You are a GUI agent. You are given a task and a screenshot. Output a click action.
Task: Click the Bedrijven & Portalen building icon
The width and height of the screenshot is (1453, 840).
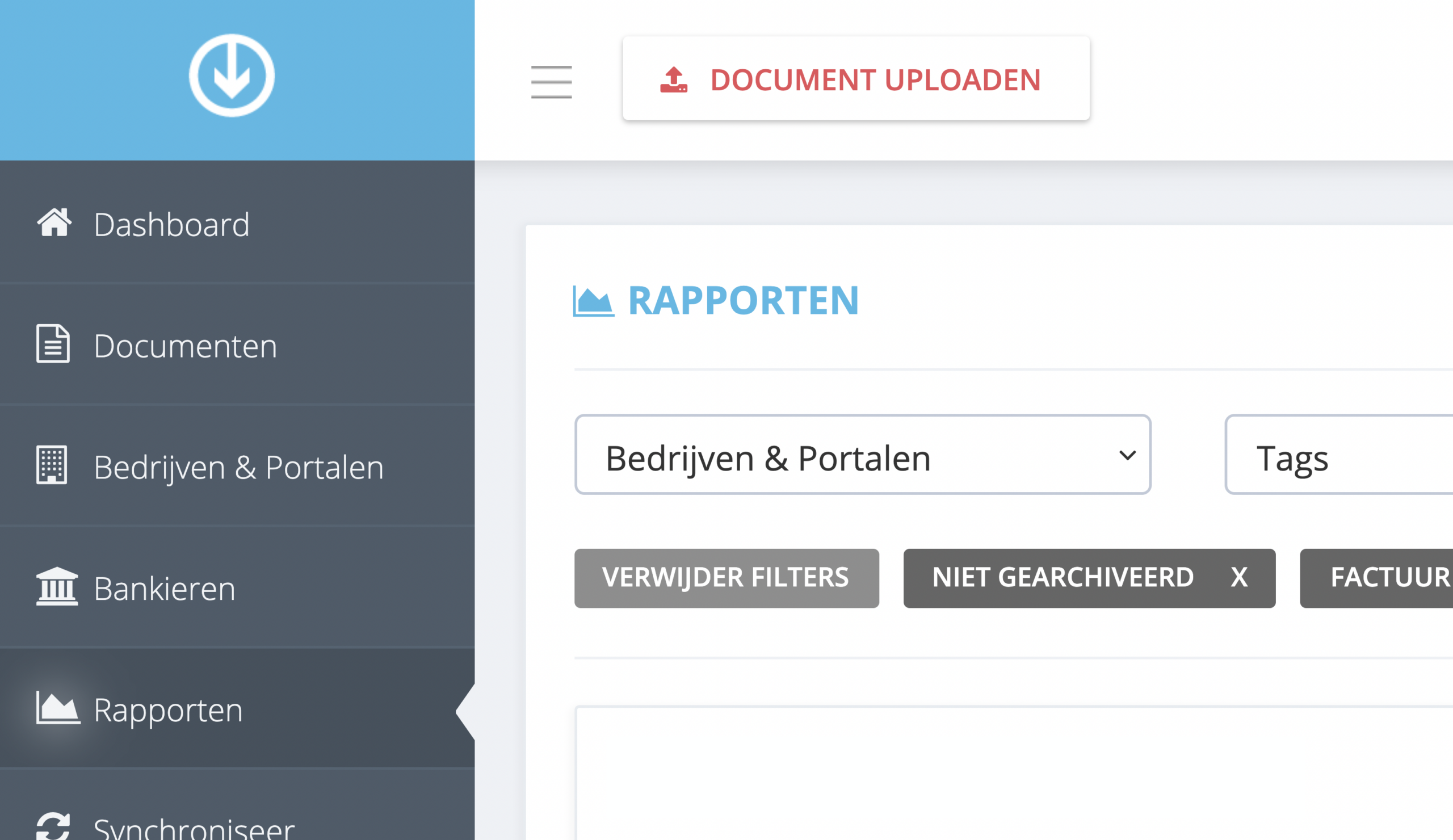[52, 465]
